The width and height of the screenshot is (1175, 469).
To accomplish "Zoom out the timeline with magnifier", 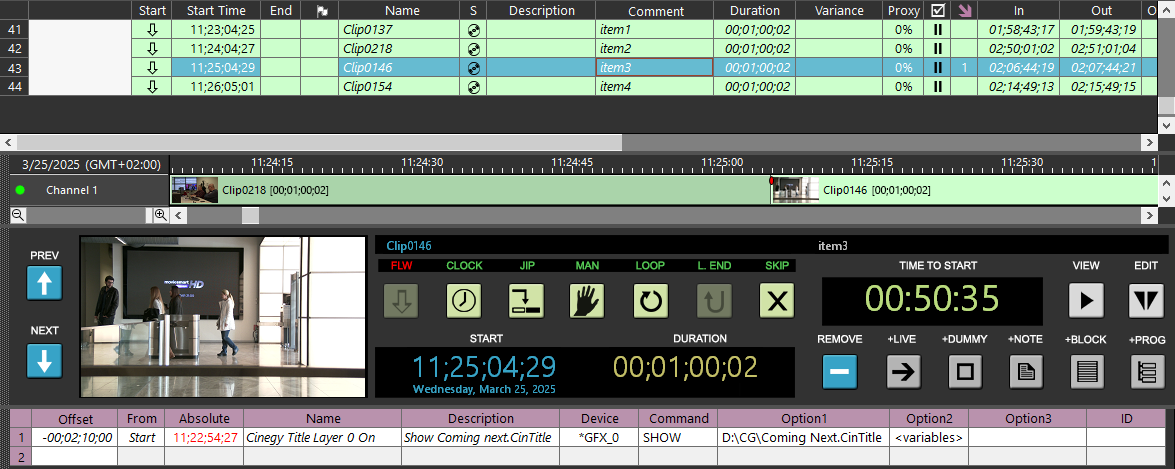I will 18,215.
